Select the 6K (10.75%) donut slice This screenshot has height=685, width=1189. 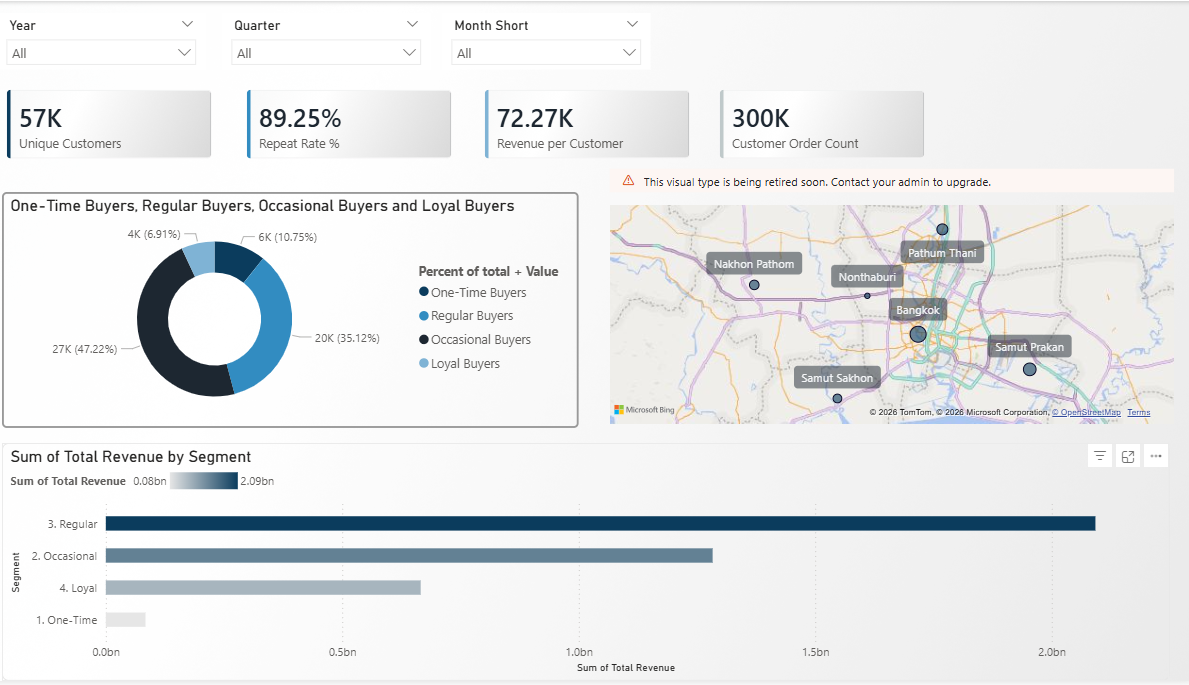(x=237, y=258)
